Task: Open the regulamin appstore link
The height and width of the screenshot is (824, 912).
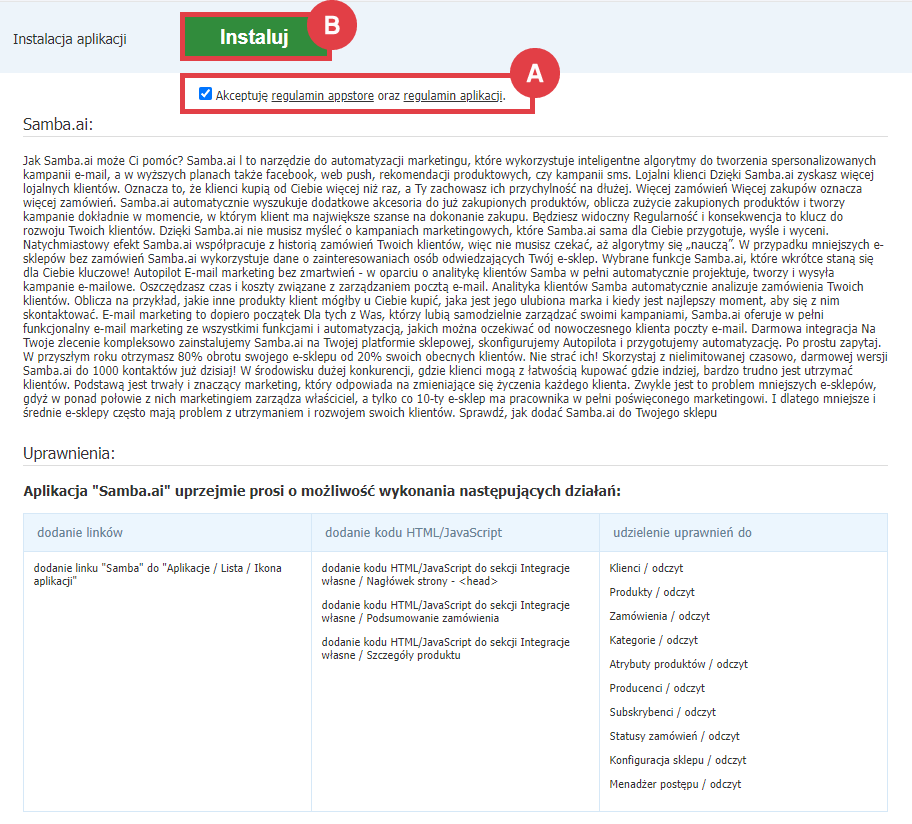Action: [322, 96]
